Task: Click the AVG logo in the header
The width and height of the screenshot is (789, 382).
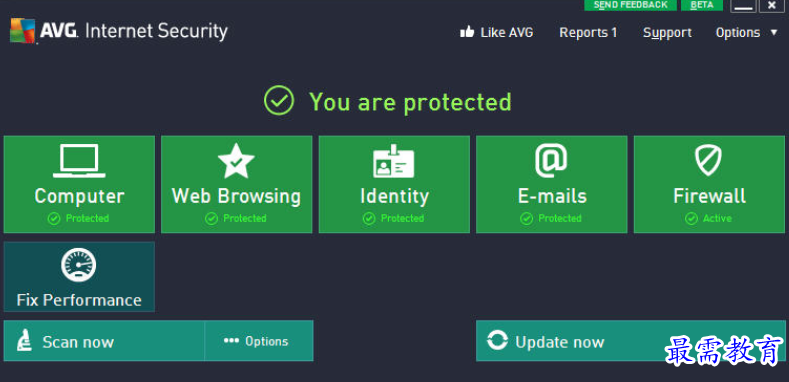Action: click(x=23, y=31)
